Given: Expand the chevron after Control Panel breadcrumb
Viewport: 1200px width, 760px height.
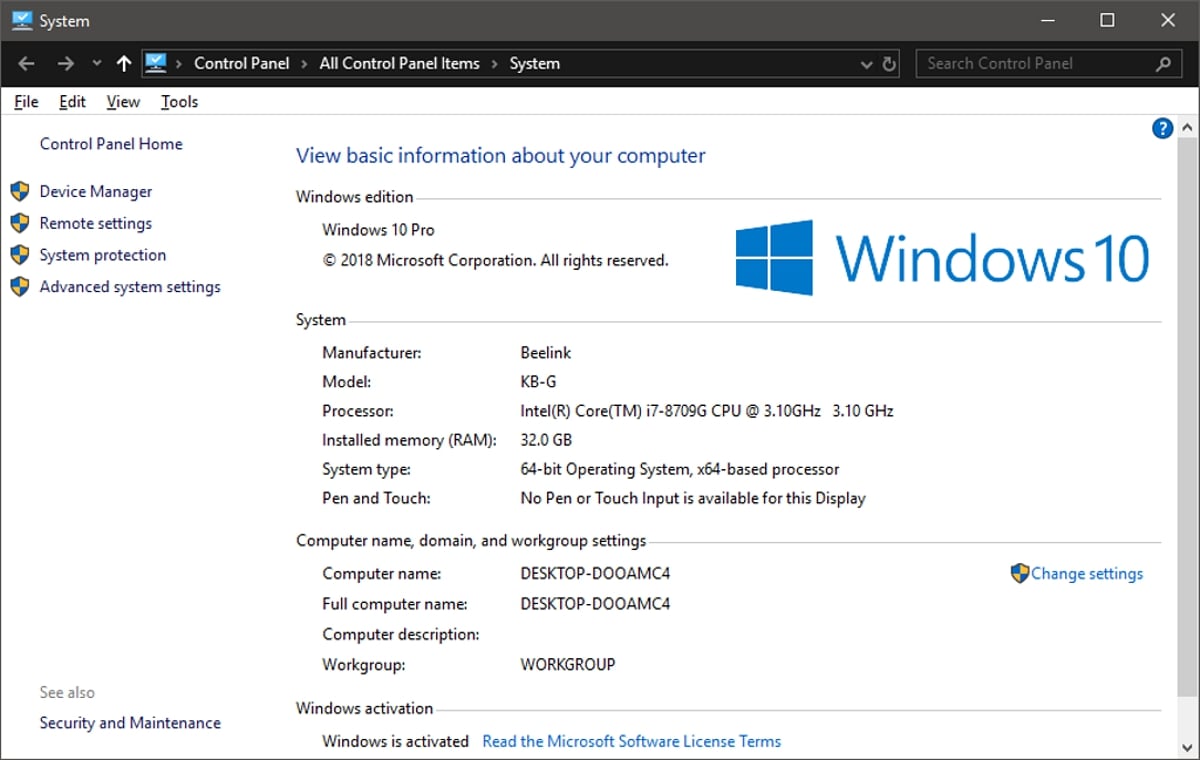Looking at the screenshot, I should (304, 63).
